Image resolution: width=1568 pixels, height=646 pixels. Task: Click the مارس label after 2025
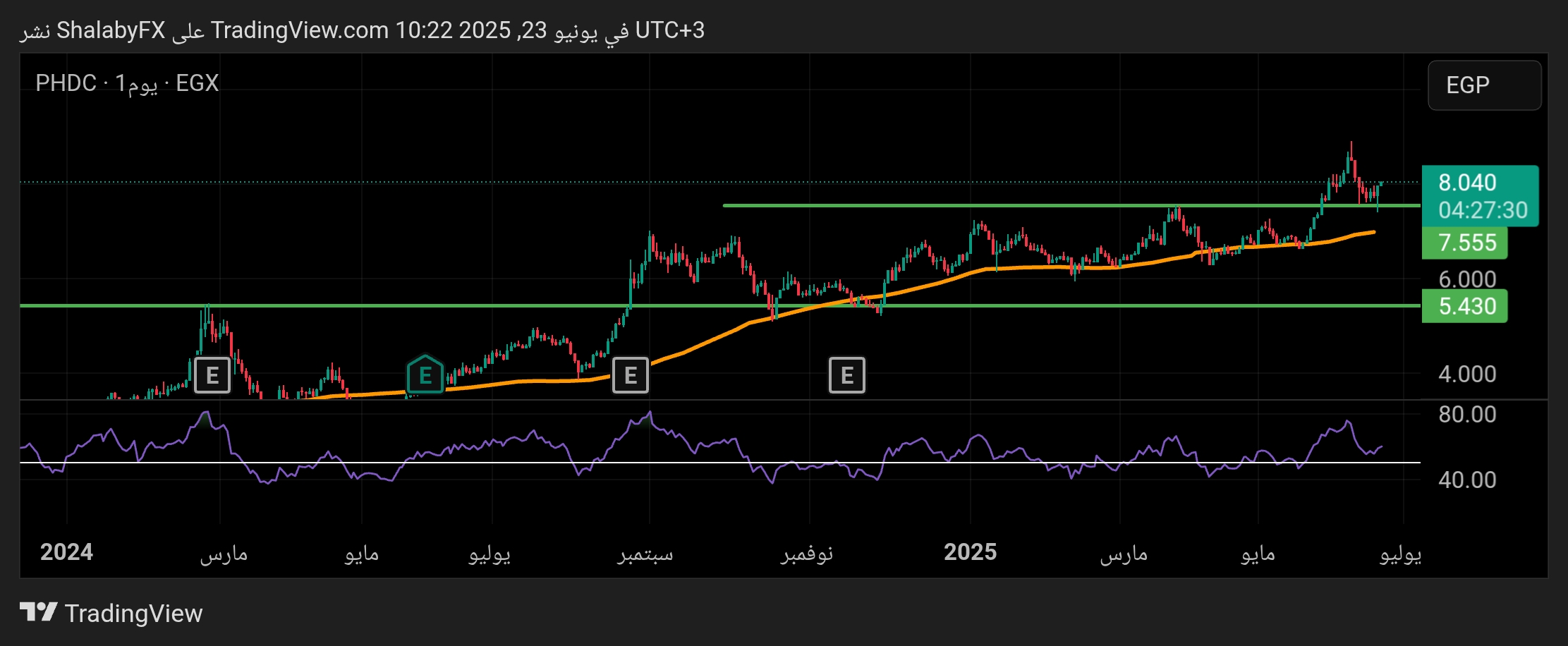(x=1124, y=554)
